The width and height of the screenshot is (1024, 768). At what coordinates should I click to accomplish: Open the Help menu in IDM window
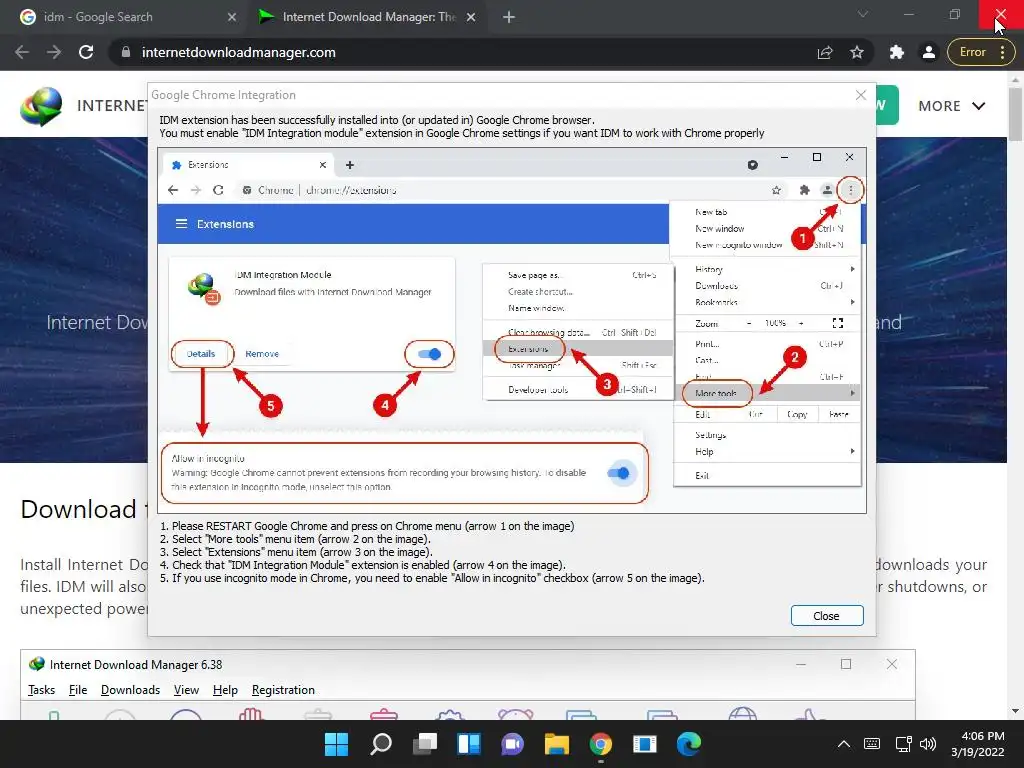point(225,690)
